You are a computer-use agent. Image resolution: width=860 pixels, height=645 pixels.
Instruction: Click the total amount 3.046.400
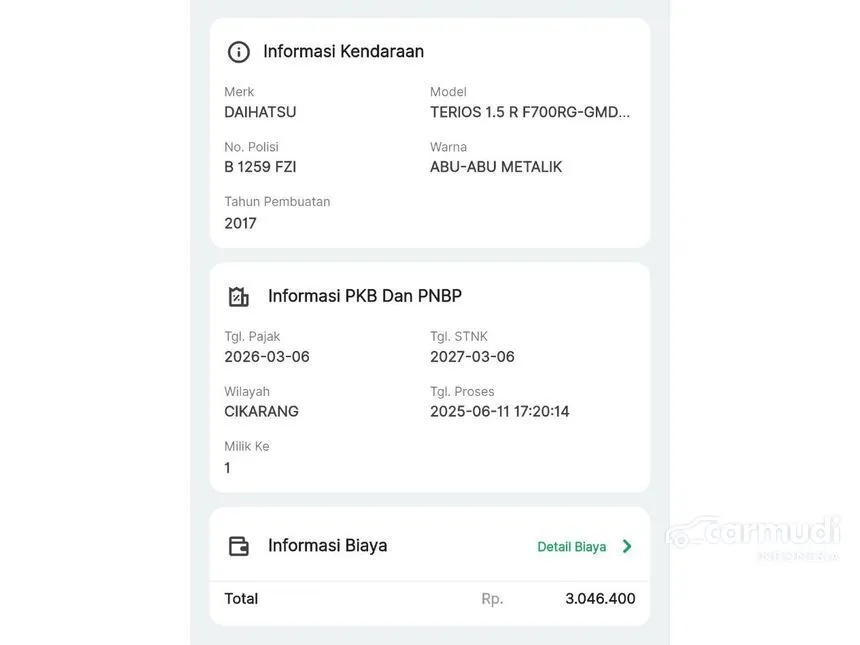click(x=600, y=599)
